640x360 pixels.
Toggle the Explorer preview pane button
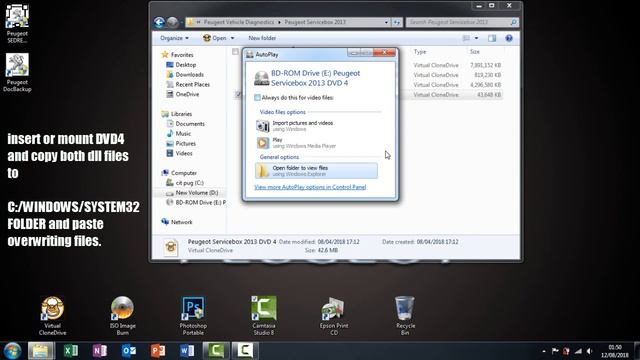pyautogui.click(x=492, y=38)
